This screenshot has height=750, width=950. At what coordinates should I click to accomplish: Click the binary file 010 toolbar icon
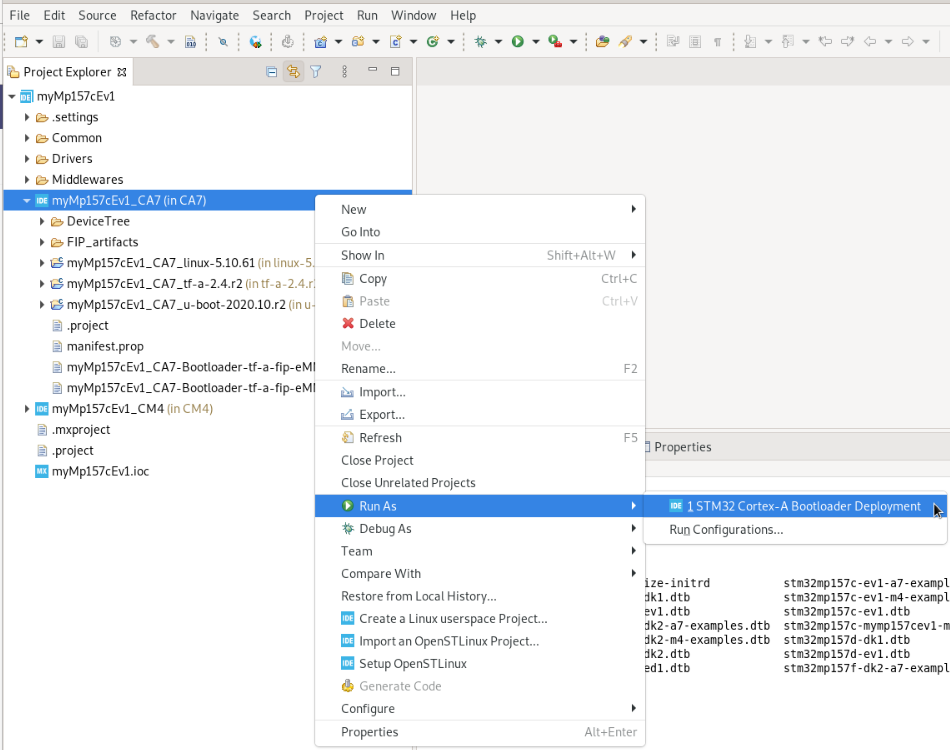(190, 41)
